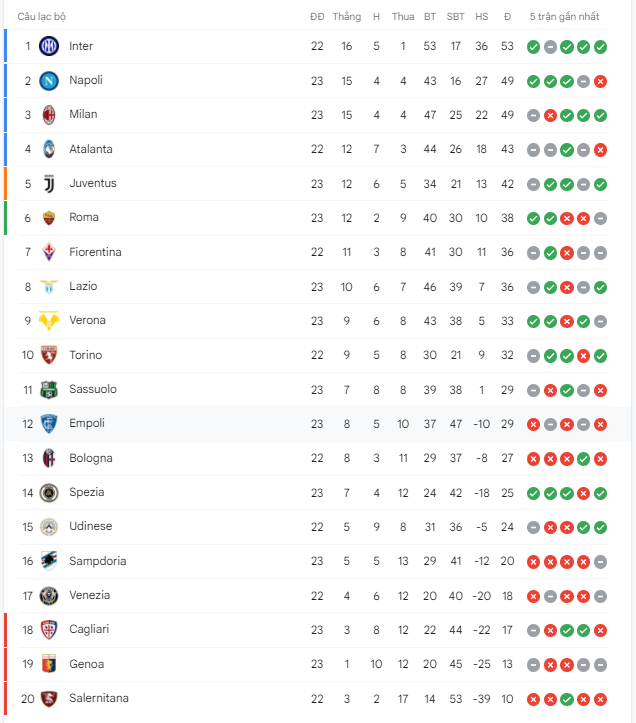Click the Sampdoria club logo
Screen dimensions: 636x723
coord(49,561)
